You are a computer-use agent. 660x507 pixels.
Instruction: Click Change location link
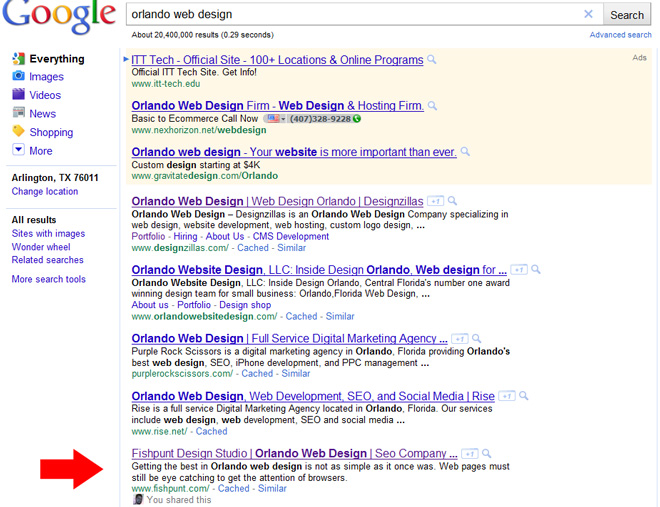45,191
